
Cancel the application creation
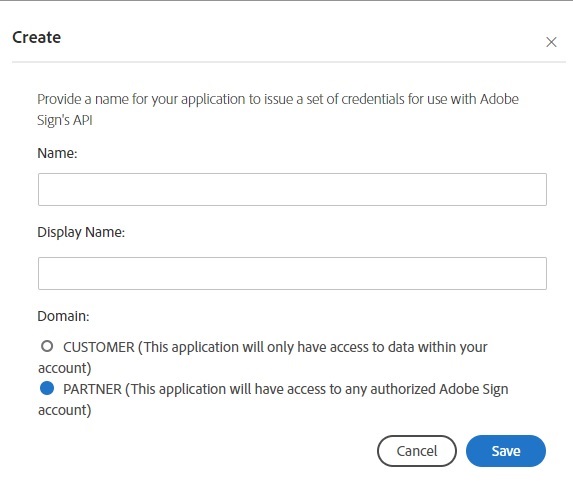[417, 451]
